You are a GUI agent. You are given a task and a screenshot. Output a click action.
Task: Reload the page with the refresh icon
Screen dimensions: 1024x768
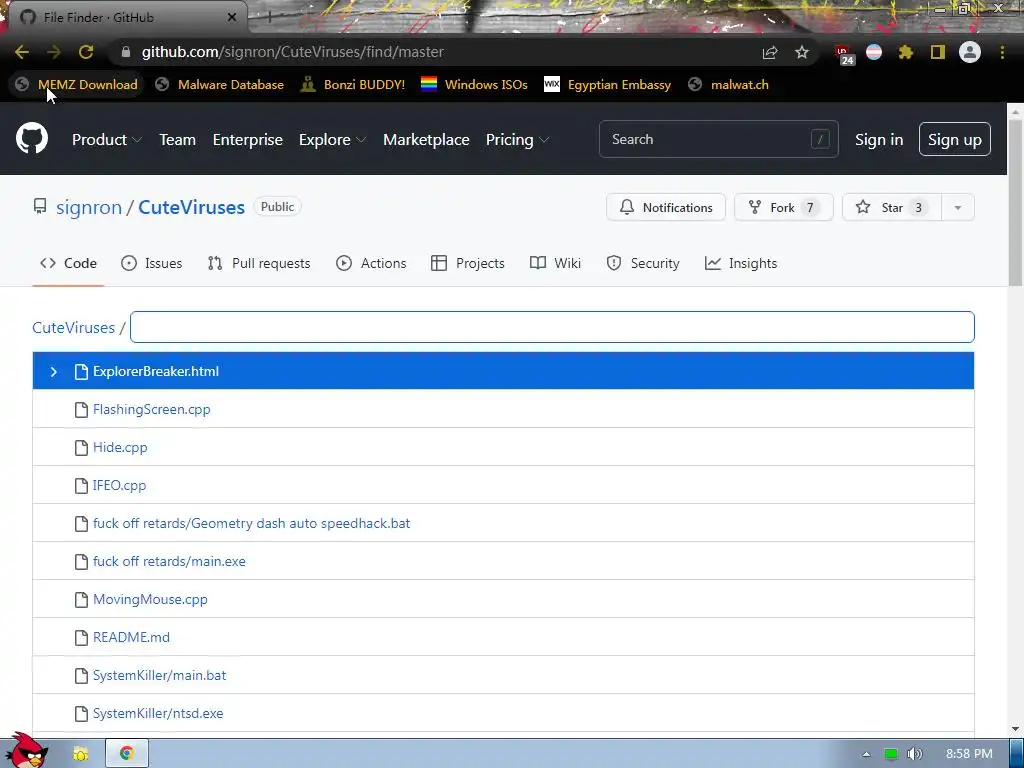pyautogui.click(x=86, y=52)
